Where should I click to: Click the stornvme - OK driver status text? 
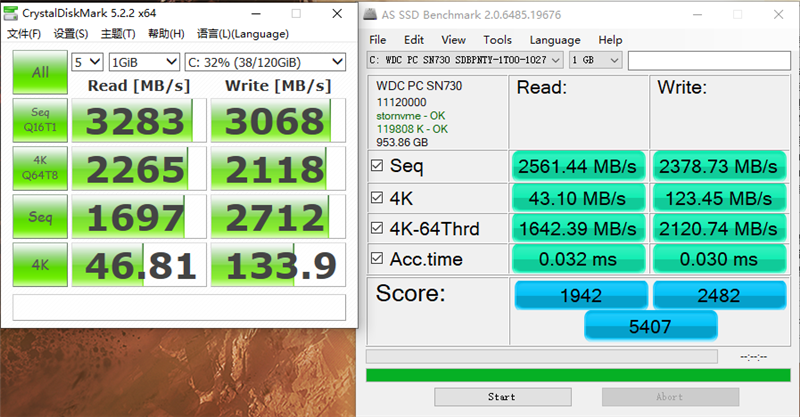point(411,115)
